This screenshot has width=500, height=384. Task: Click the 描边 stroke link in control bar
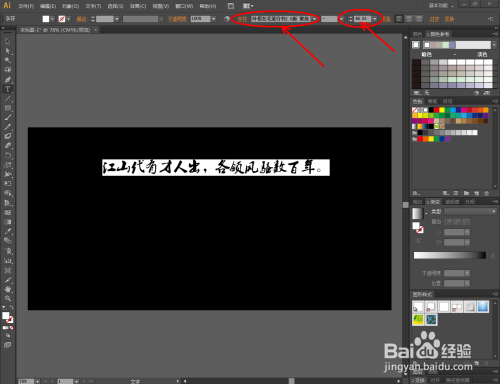coord(81,19)
